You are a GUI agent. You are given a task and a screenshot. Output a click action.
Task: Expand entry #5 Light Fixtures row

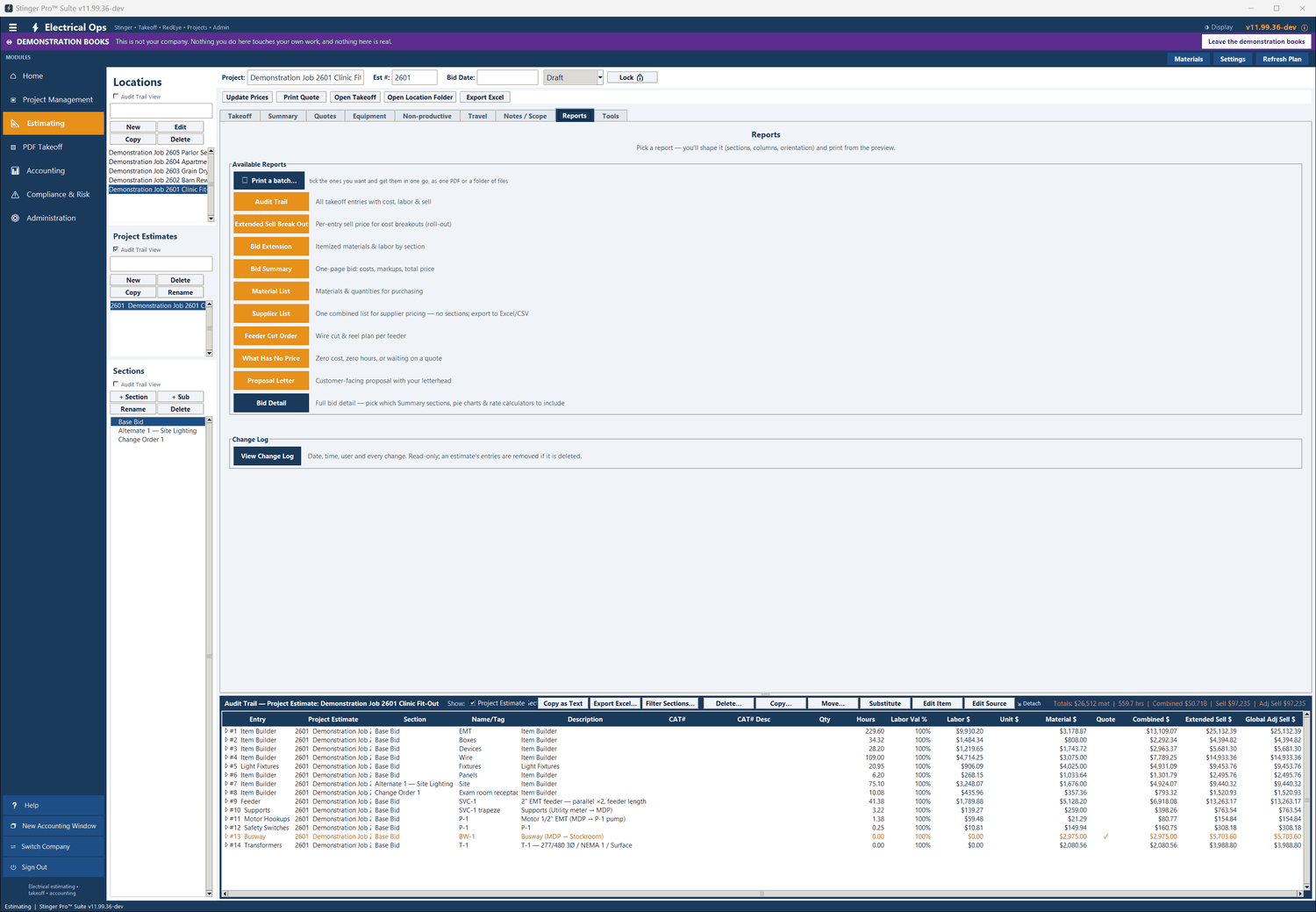pyautogui.click(x=226, y=766)
